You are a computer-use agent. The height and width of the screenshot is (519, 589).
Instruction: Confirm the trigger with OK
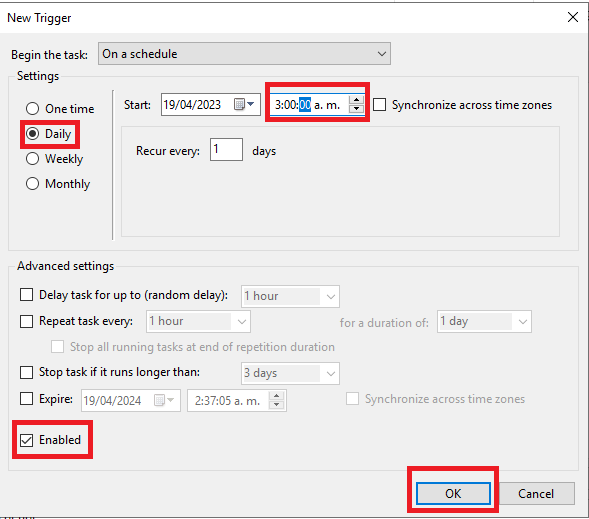(x=453, y=493)
